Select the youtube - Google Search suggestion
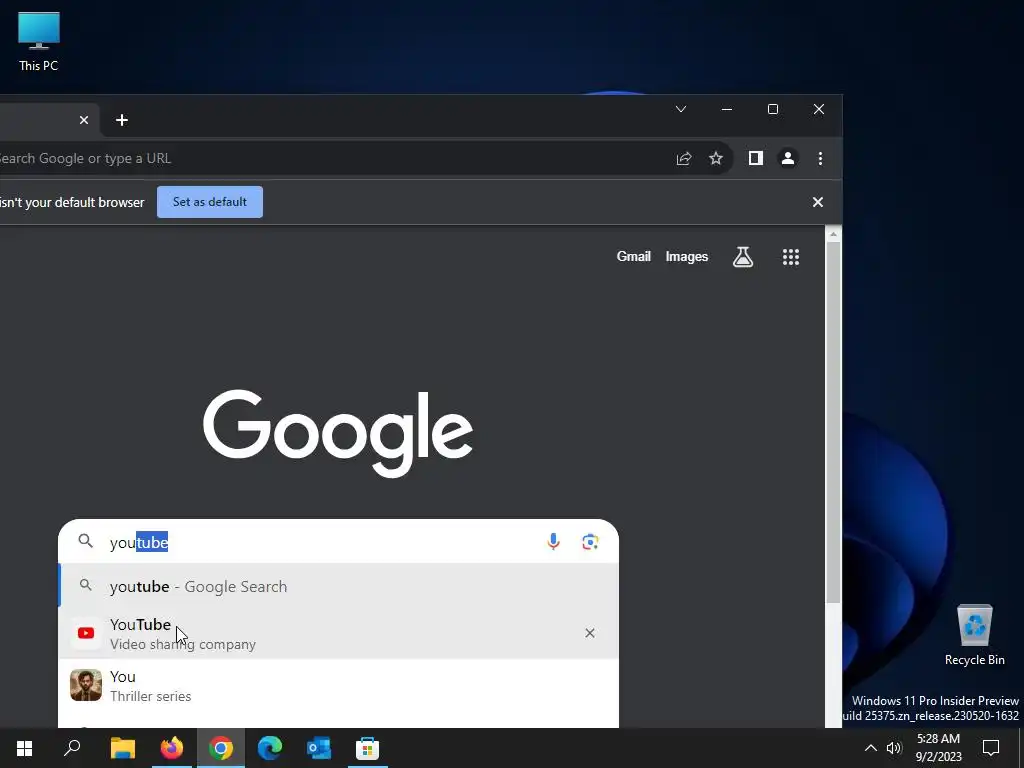1024x768 pixels. tap(338, 586)
